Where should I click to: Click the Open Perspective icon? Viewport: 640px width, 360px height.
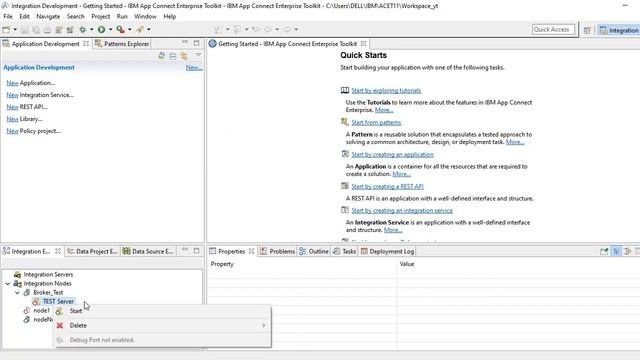click(587, 30)
